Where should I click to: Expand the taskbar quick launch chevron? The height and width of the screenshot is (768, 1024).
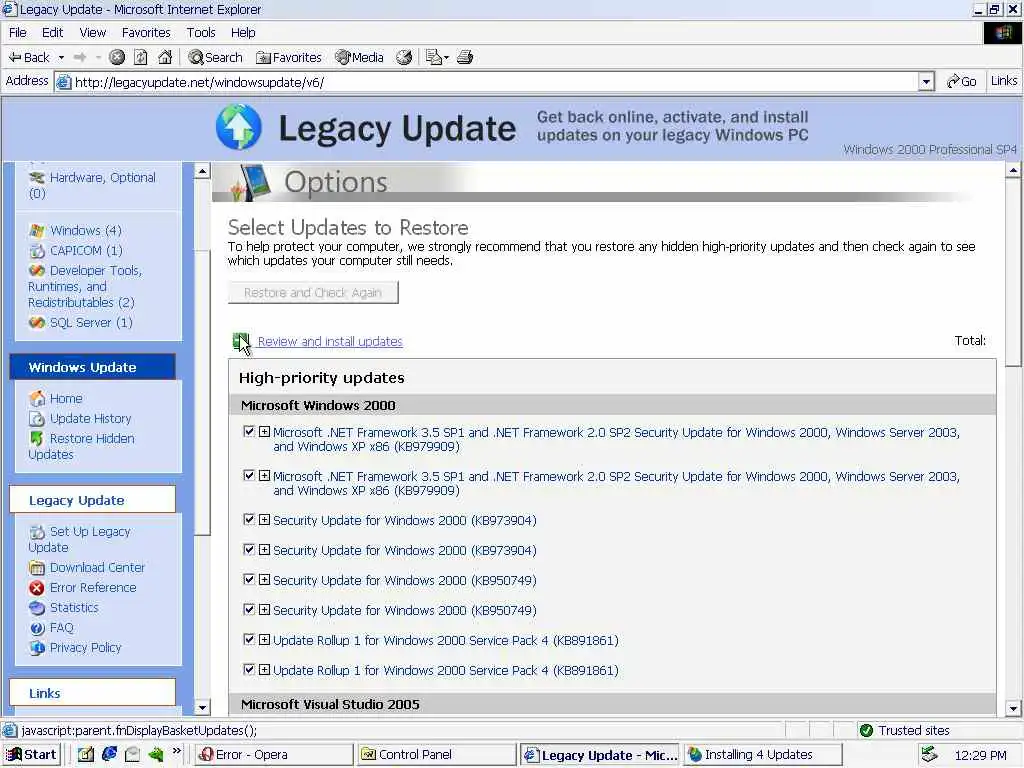pyautogui.click(x=176, y=752)
